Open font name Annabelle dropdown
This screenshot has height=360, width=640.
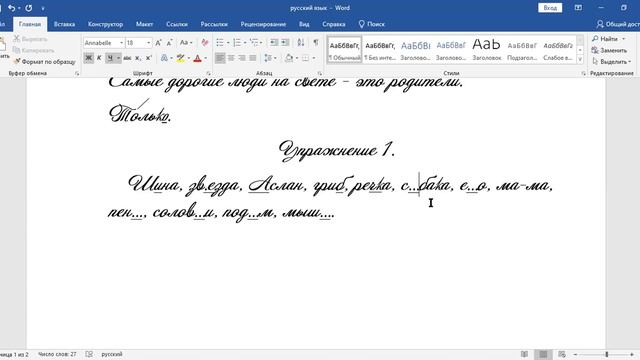(121, 43)
